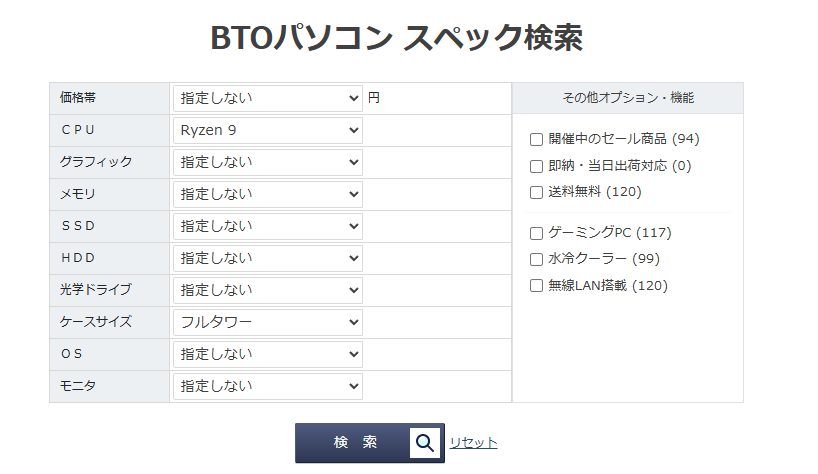The height and width of the screenshot is (474, 818).
Task: Enable the 即納・当日出荷対応 option
Action: tap(536, 165)
